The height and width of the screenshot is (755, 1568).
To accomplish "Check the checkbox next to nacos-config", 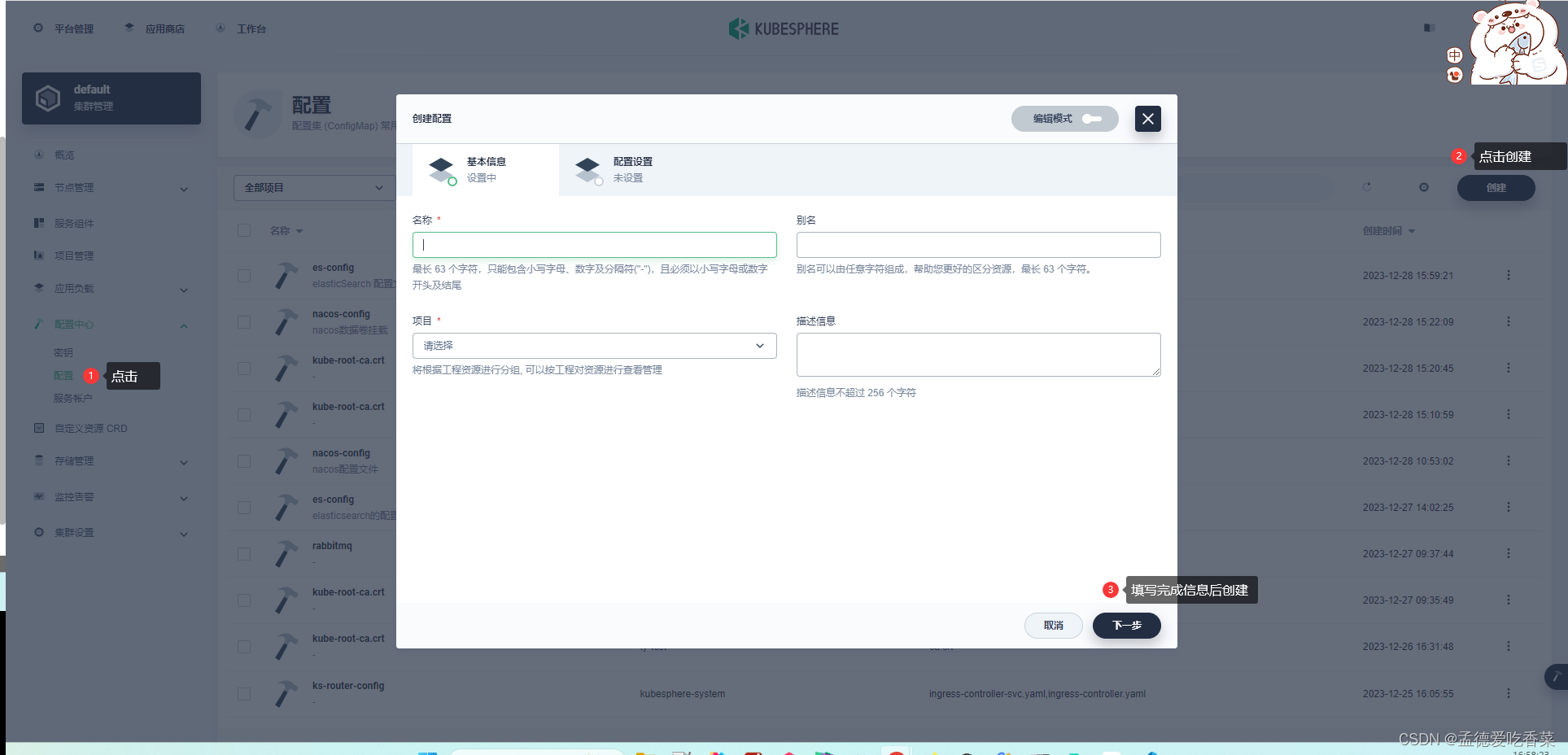I will point(243,321).
